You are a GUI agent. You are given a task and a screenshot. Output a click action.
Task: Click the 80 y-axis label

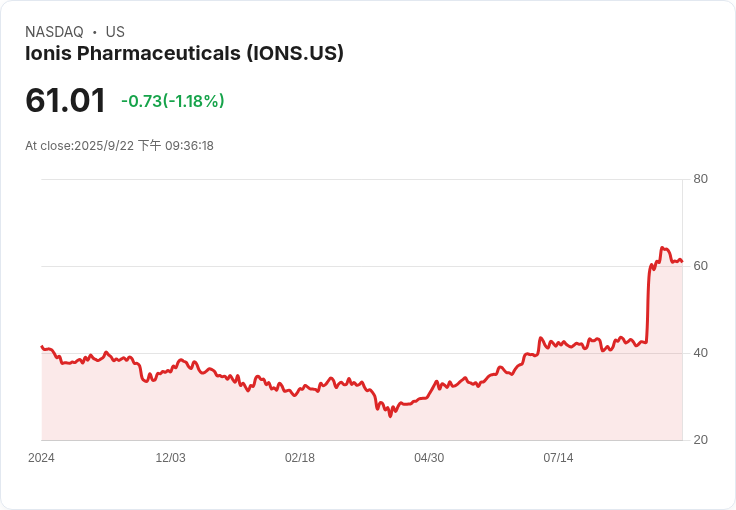(701, 179)
